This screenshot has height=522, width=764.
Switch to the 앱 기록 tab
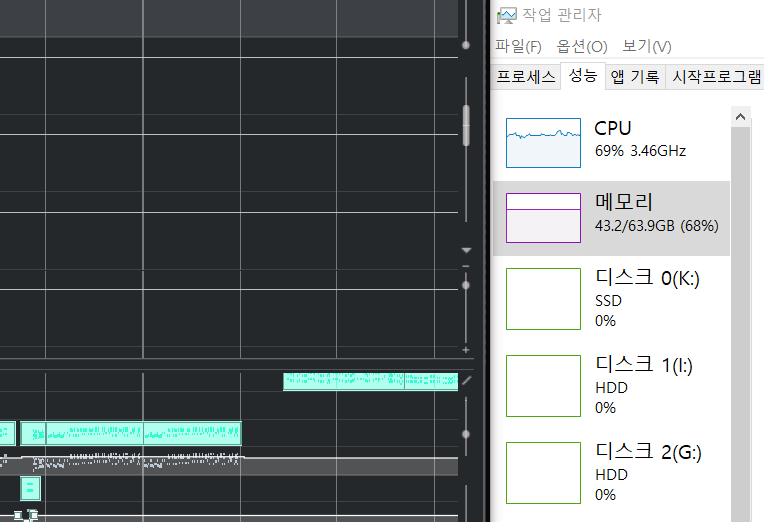tap(635, 77)
